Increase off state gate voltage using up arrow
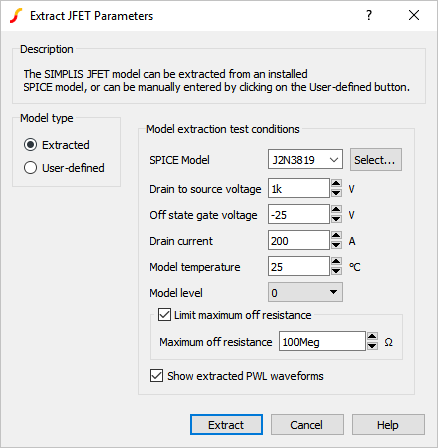Image resolution: width=438 pixels, height=448 pixels. click(336, 209)
